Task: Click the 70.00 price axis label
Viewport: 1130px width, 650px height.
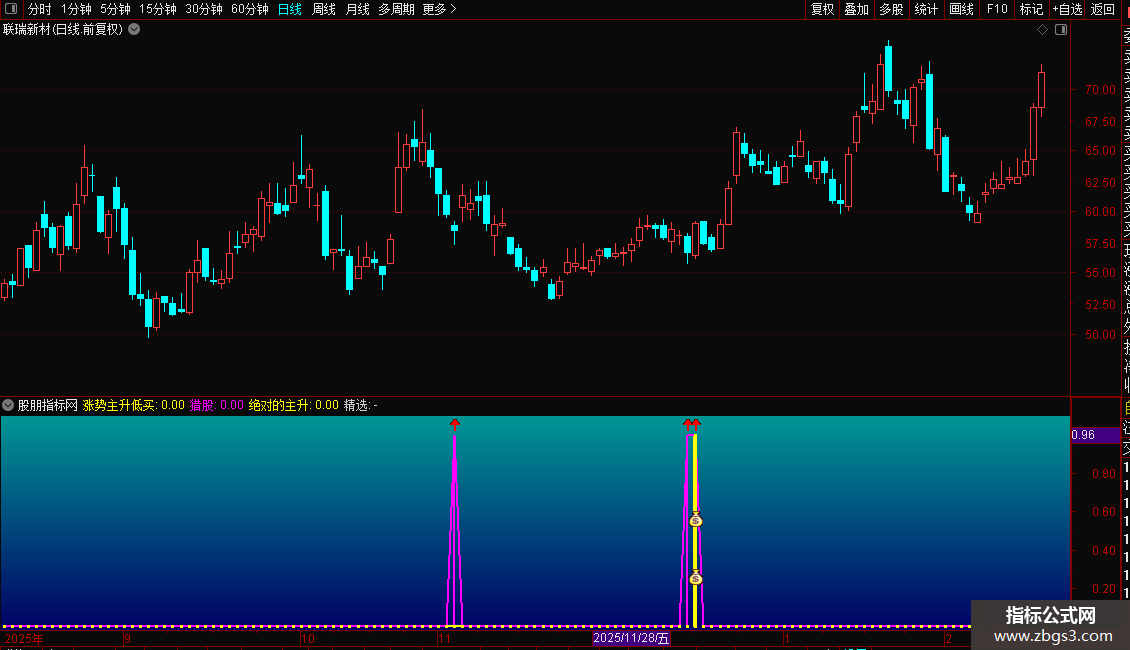Action: (1100, 89)
